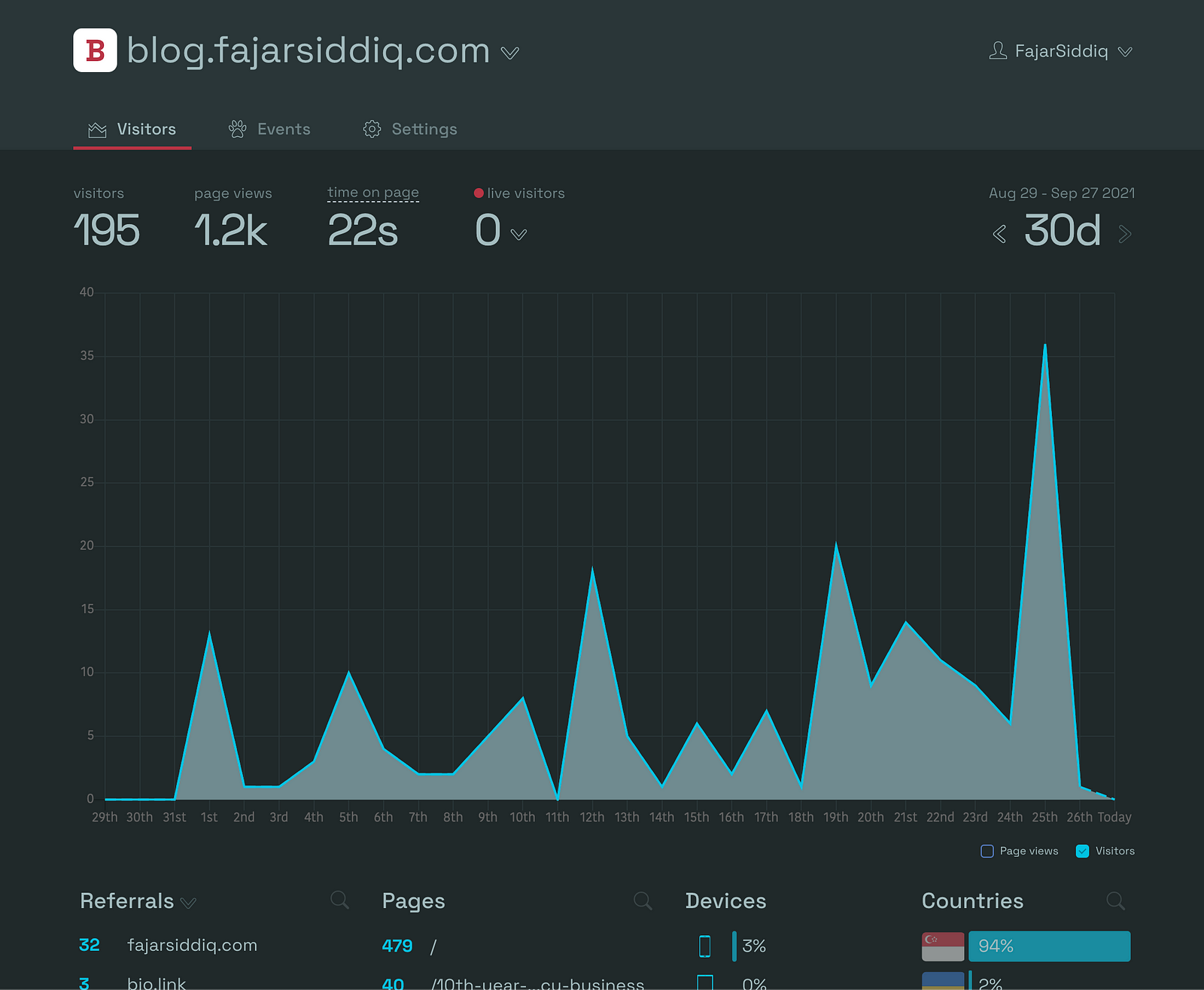Screen dimensions: 1204x990
Task: Click the Devices section heading
Action: 725,900
